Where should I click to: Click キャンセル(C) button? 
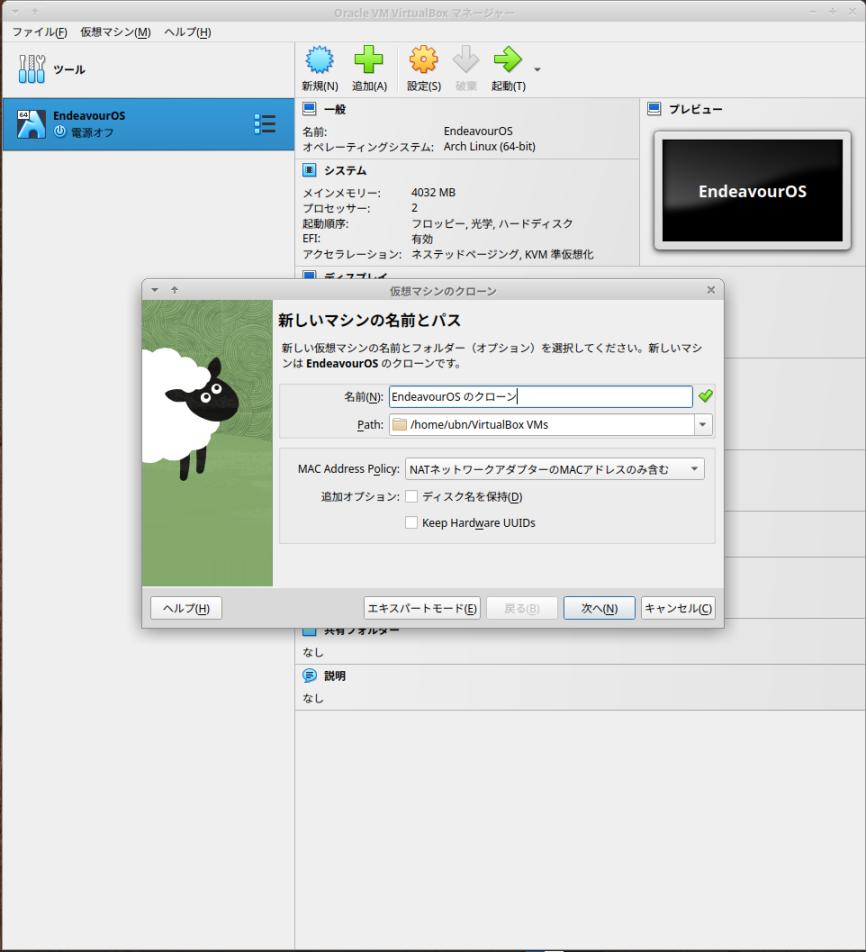[x=678, y=608]
